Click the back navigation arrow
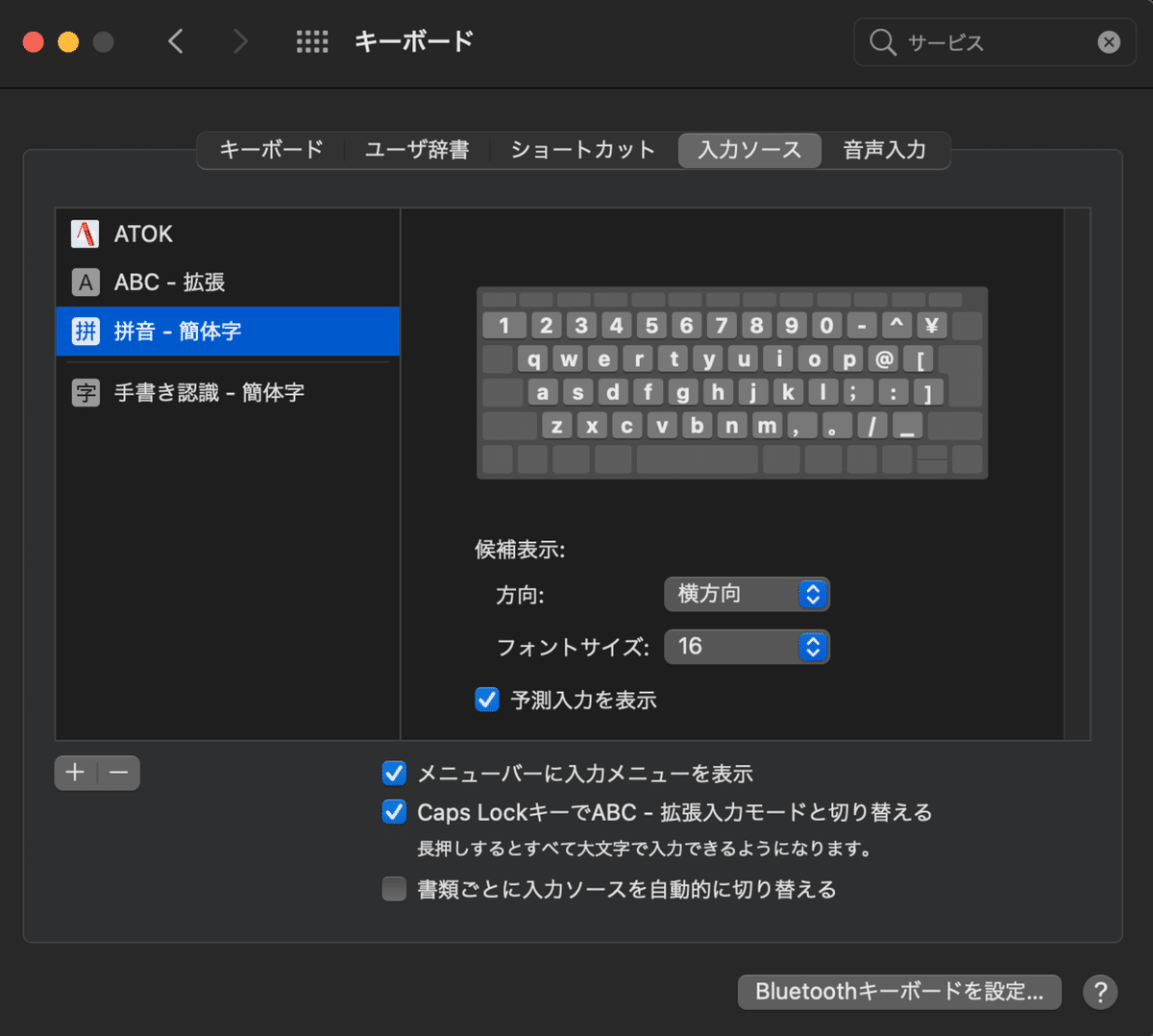1153x1036 pixels. [x=175, y=41]
